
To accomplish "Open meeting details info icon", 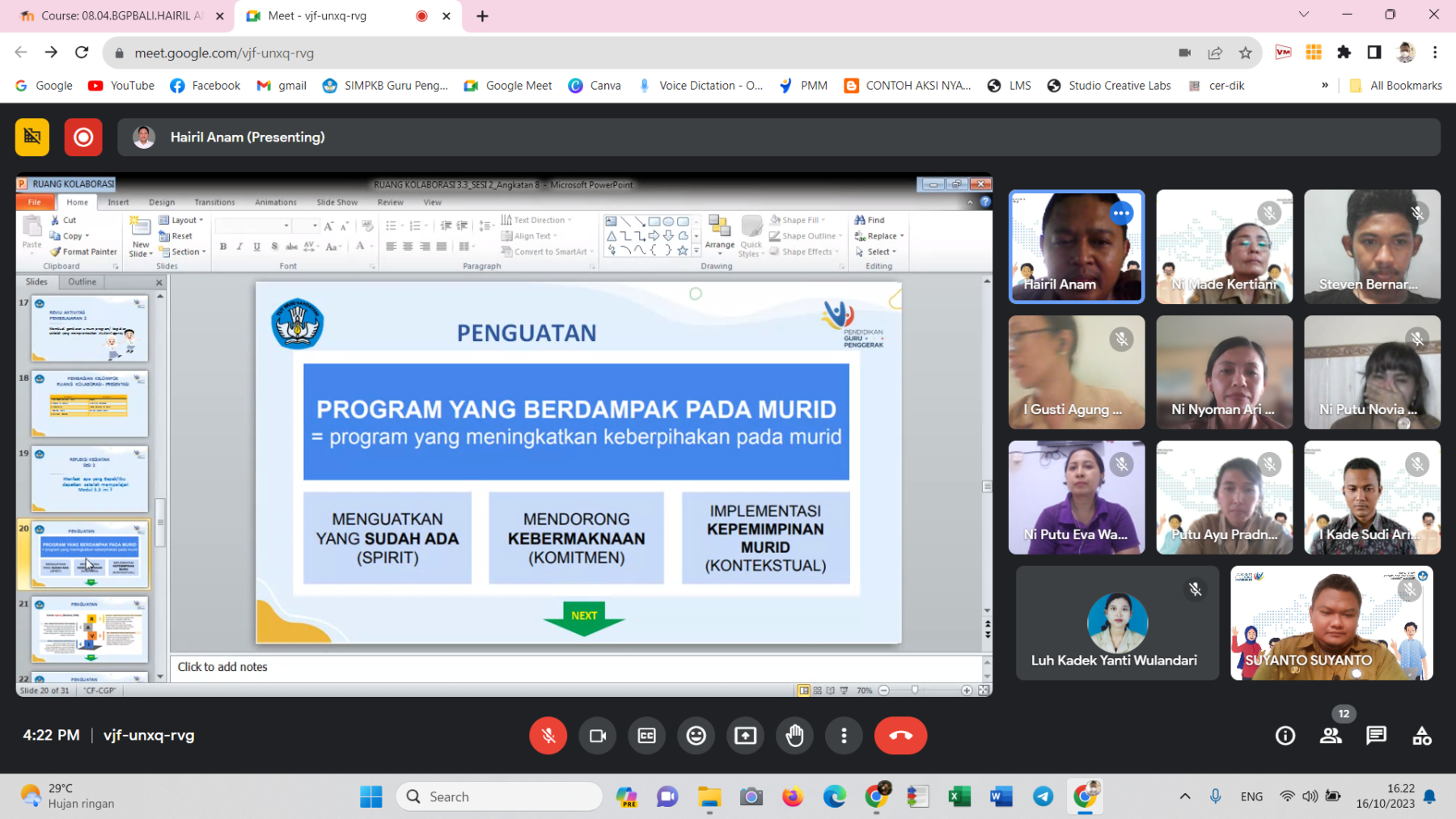I will click(x=1285, y=735).
